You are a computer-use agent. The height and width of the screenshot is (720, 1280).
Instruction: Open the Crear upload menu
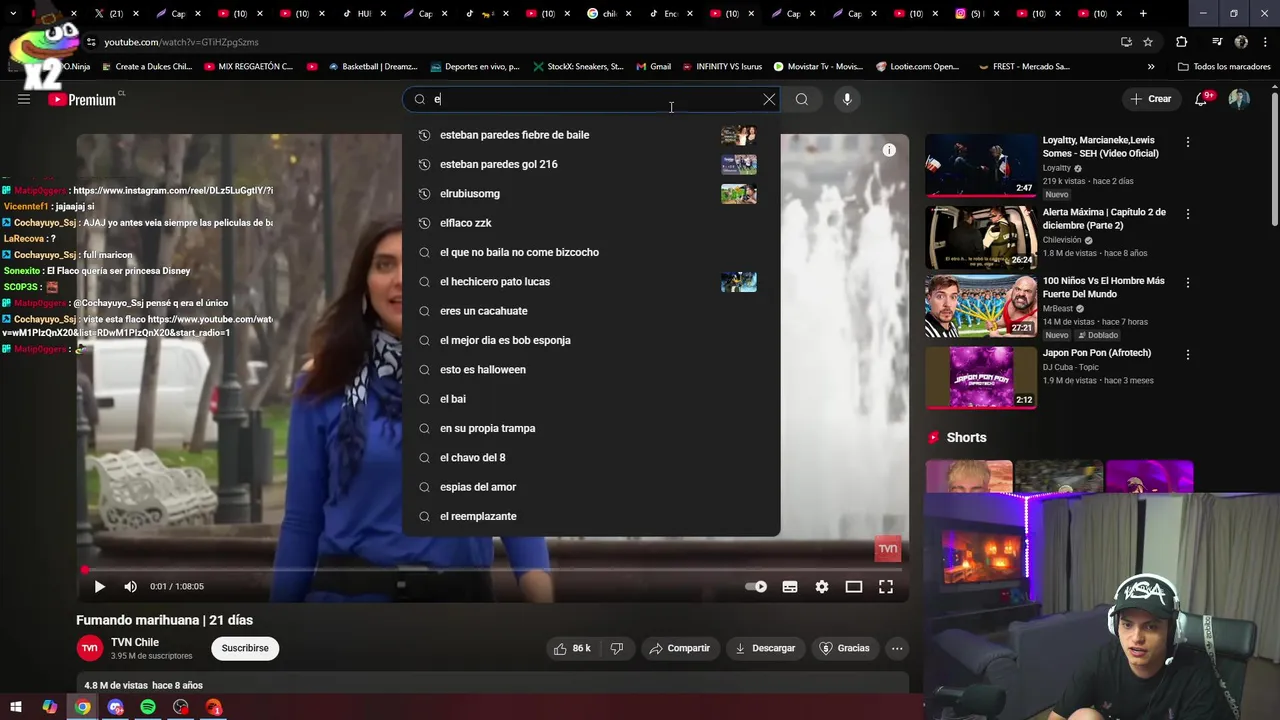click(x=1151, y=99)
